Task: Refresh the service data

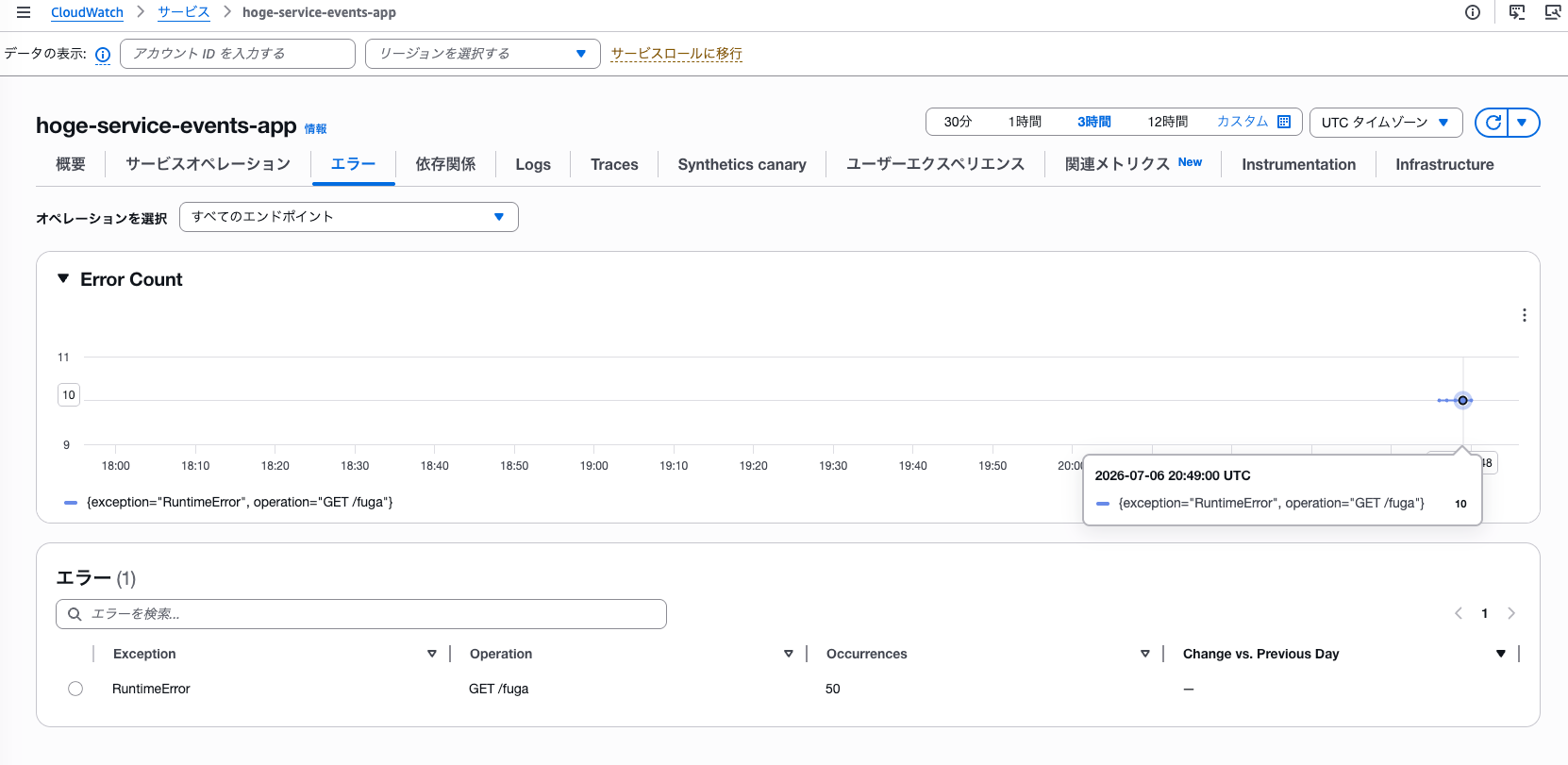Action: pyautogui.click(x=1493, y=123)
